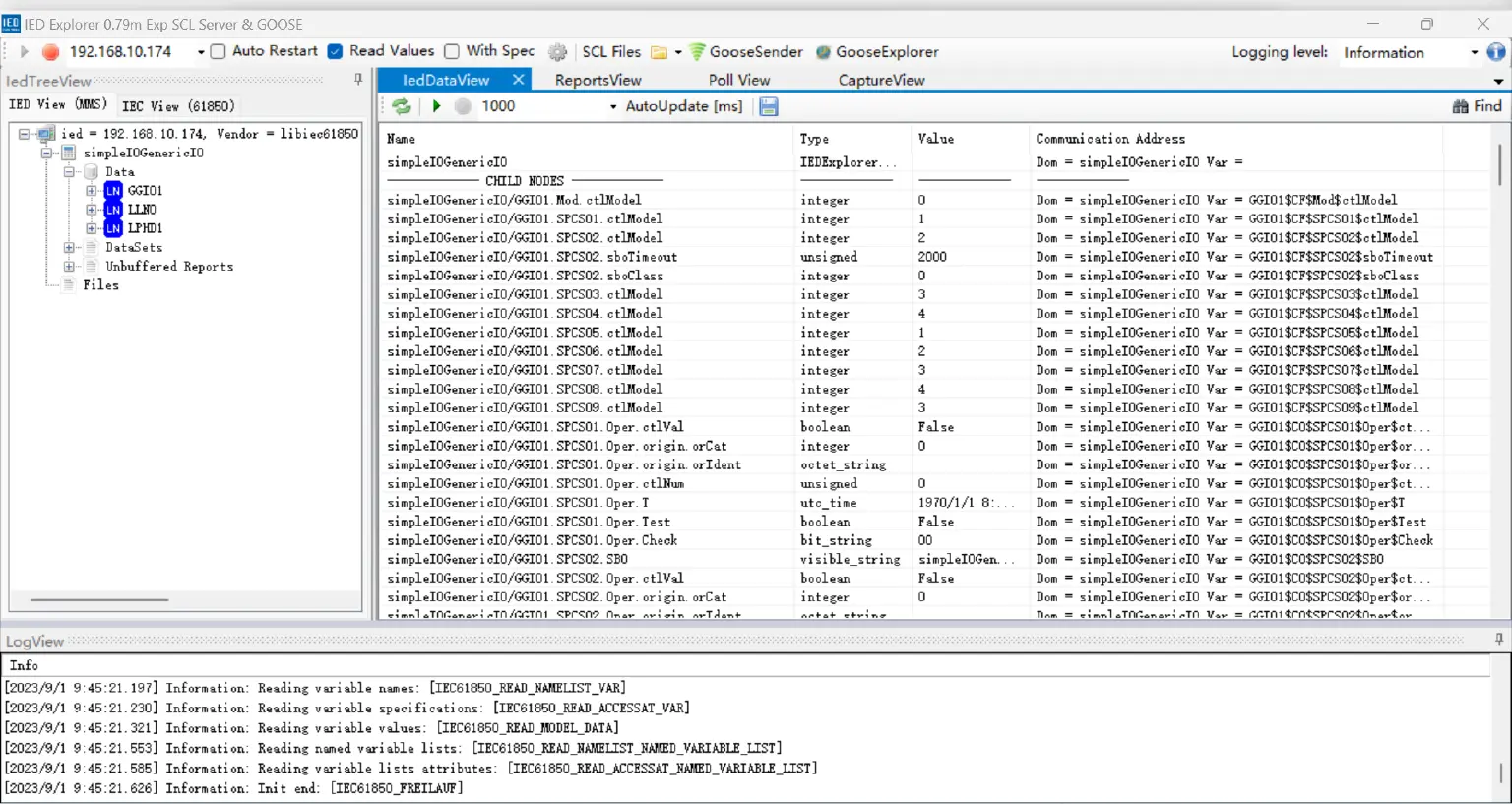Click the tree view horizontal scrollbar
Viewport: 1512px width, 804px height.
click(99, 599)
